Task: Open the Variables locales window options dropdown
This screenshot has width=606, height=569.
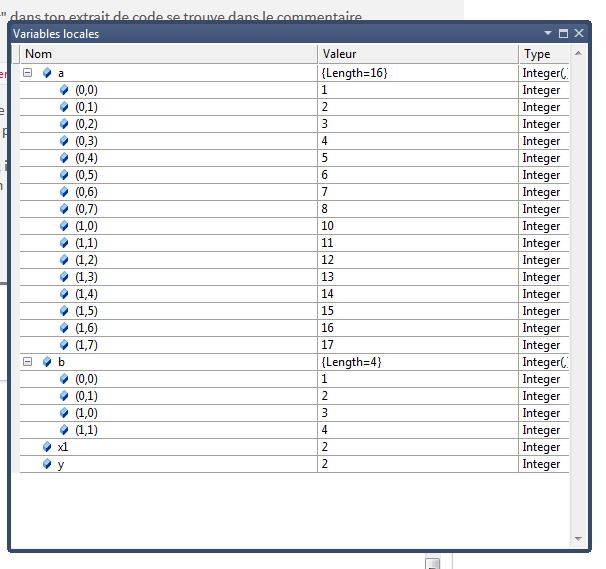Action: tap(548, 33)
